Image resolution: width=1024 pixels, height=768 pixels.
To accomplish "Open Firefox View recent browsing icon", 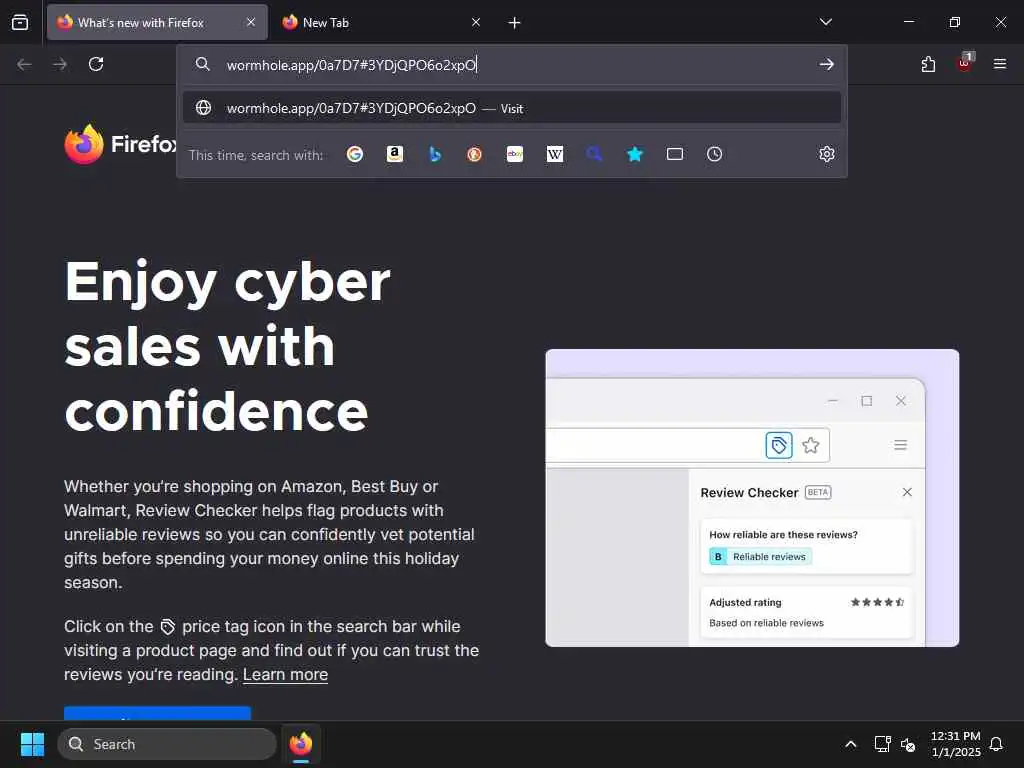I will coord(20,23).
